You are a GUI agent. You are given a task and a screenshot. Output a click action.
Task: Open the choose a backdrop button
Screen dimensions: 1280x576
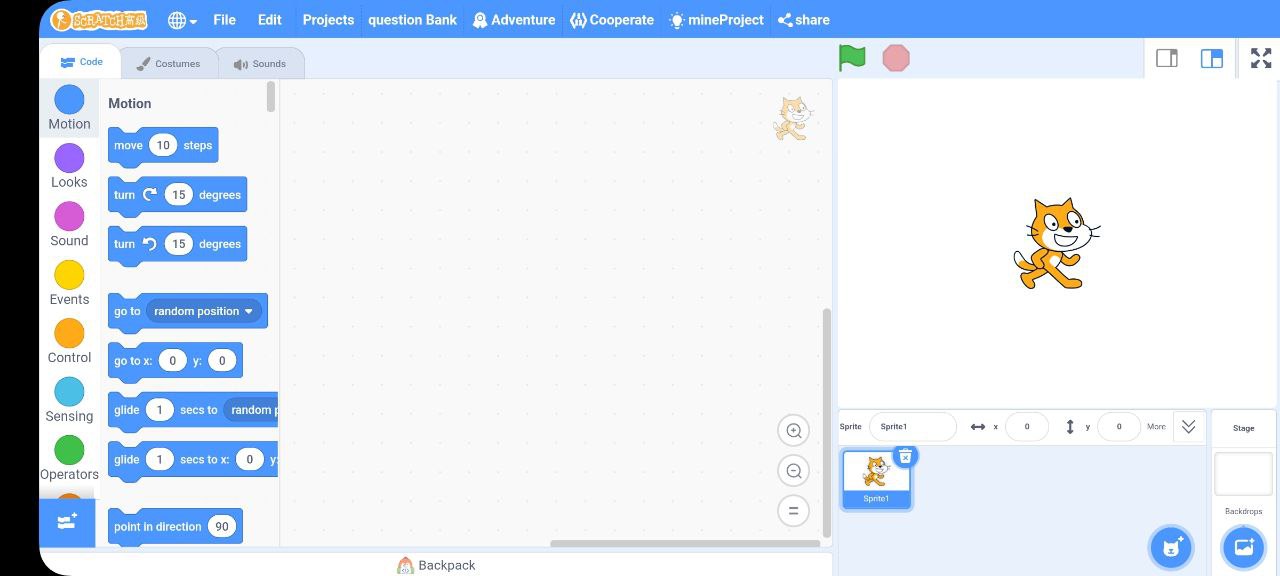coord(1244,547)
